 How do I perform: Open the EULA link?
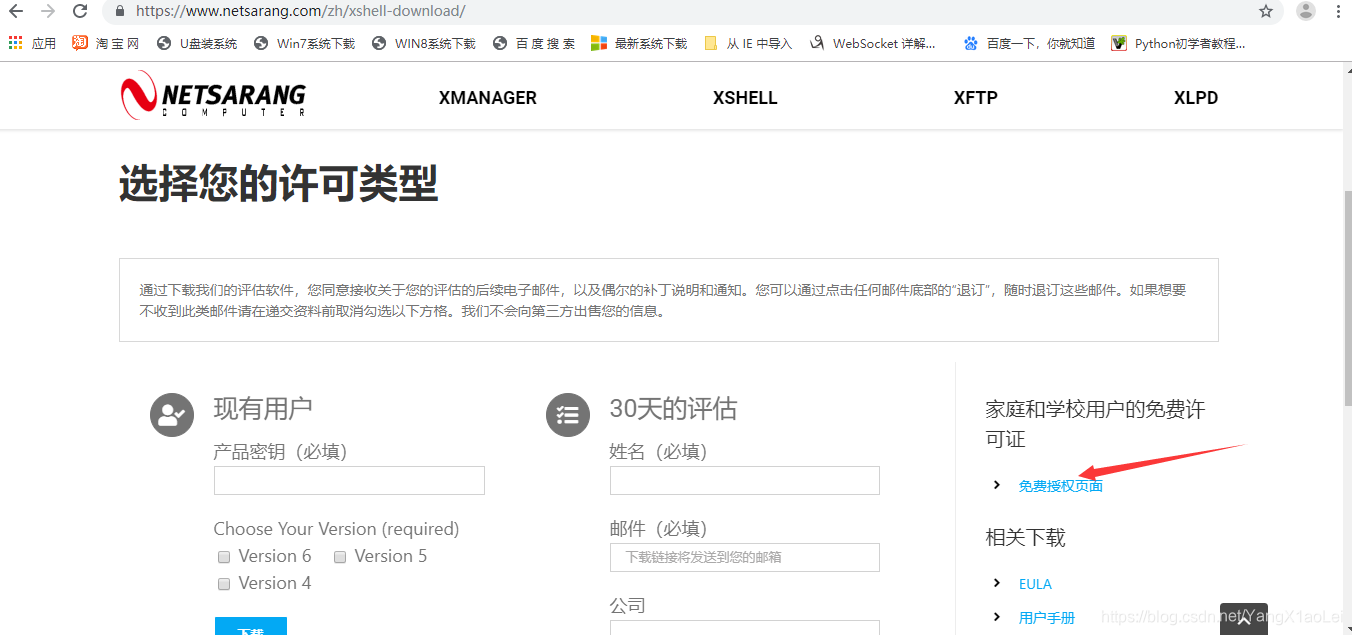pyautogui.click(x=1035, y=584)
